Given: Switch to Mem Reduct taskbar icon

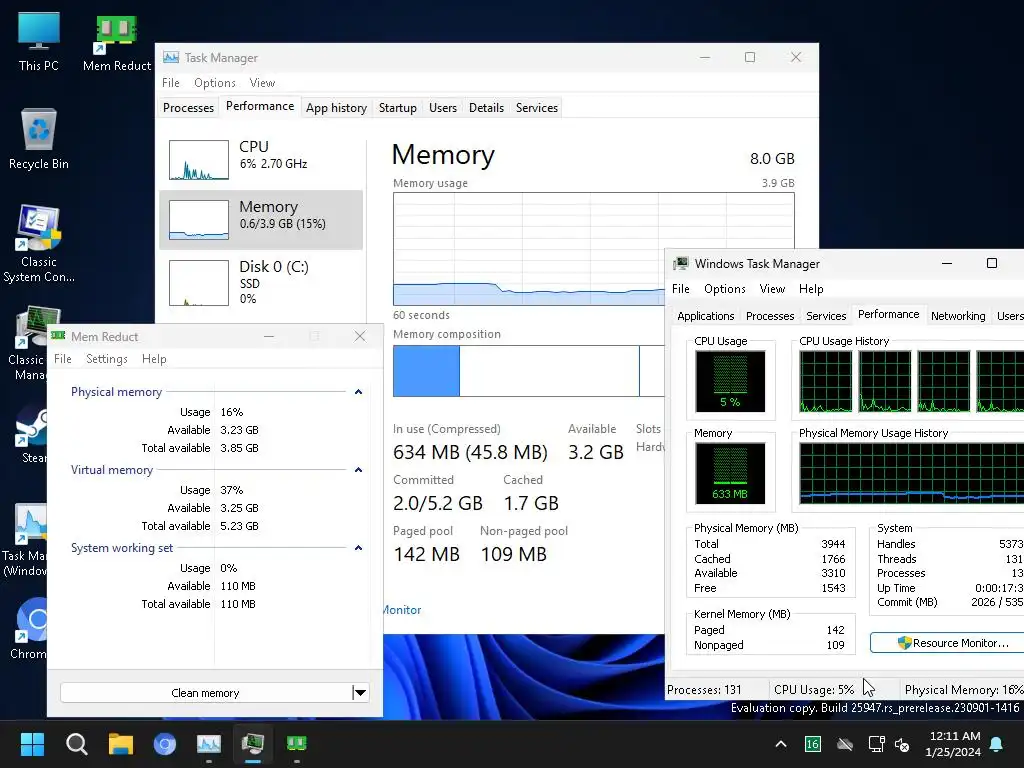Looking at the screenshot, I should click(296, 744).
